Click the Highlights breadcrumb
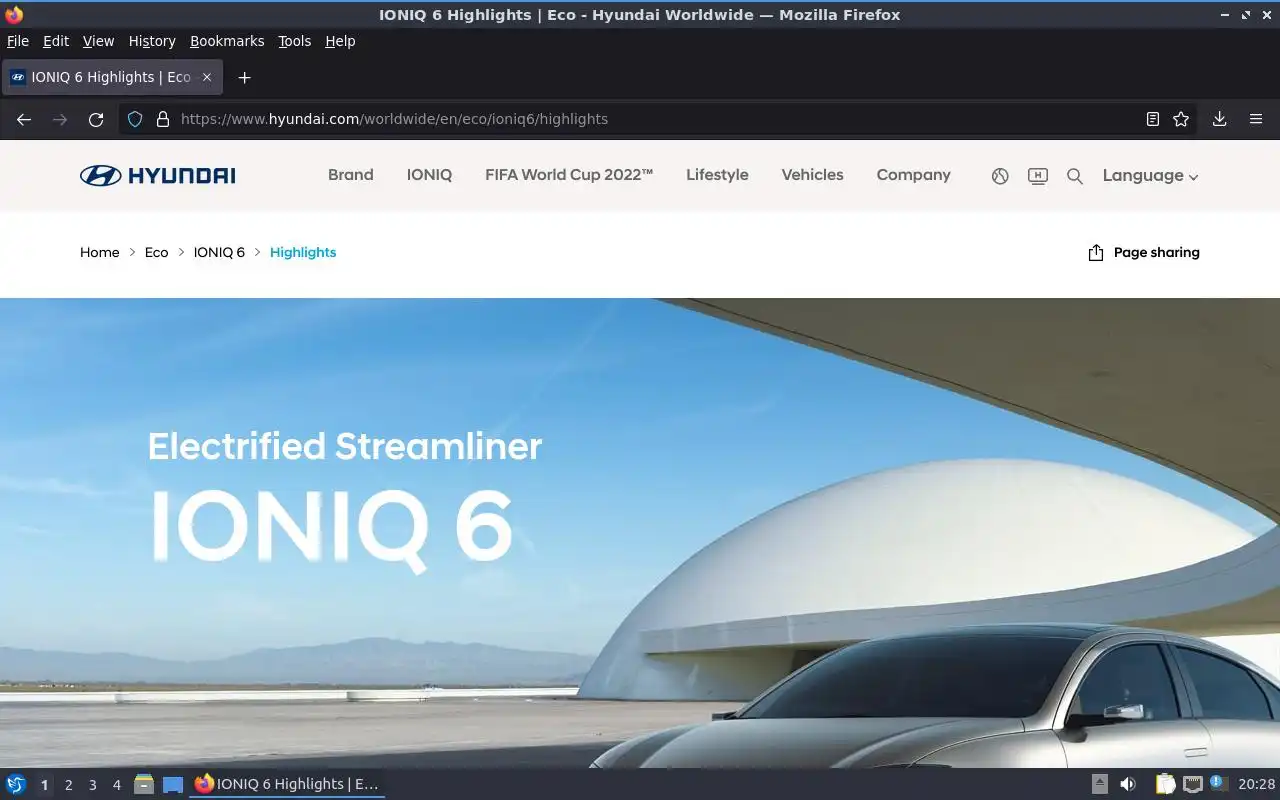Screen dimensions: 1280x800 pos(303,253)
